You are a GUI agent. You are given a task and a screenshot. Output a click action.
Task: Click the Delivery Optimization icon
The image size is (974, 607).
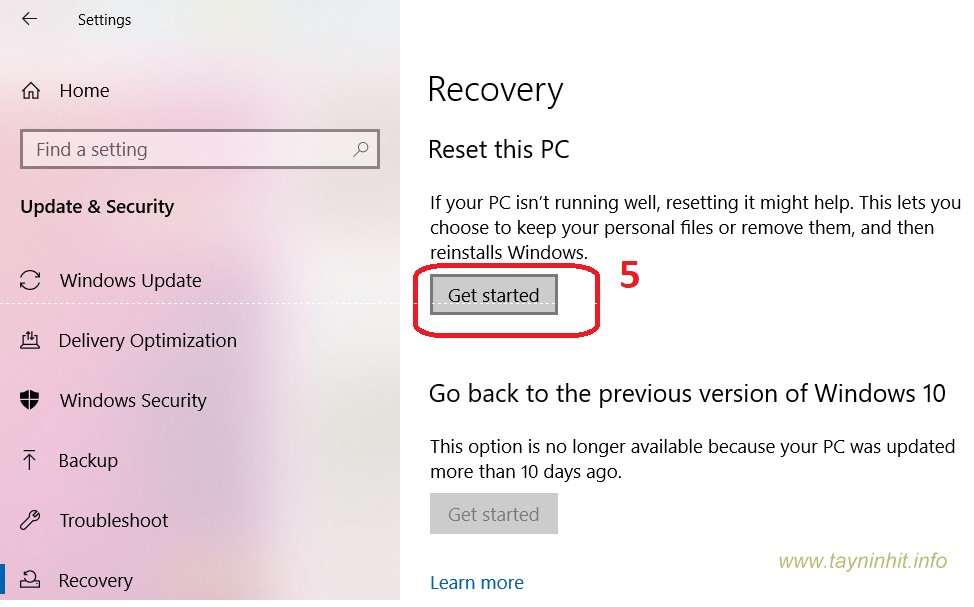point(31,341)
